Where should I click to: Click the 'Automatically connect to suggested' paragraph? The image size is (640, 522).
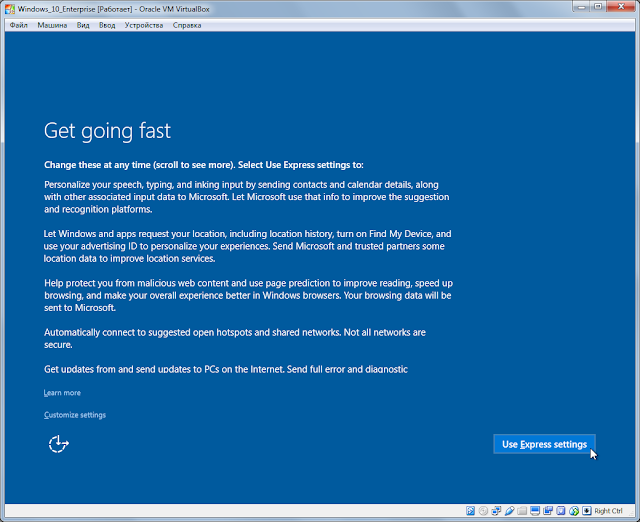(x=235, y=338)
